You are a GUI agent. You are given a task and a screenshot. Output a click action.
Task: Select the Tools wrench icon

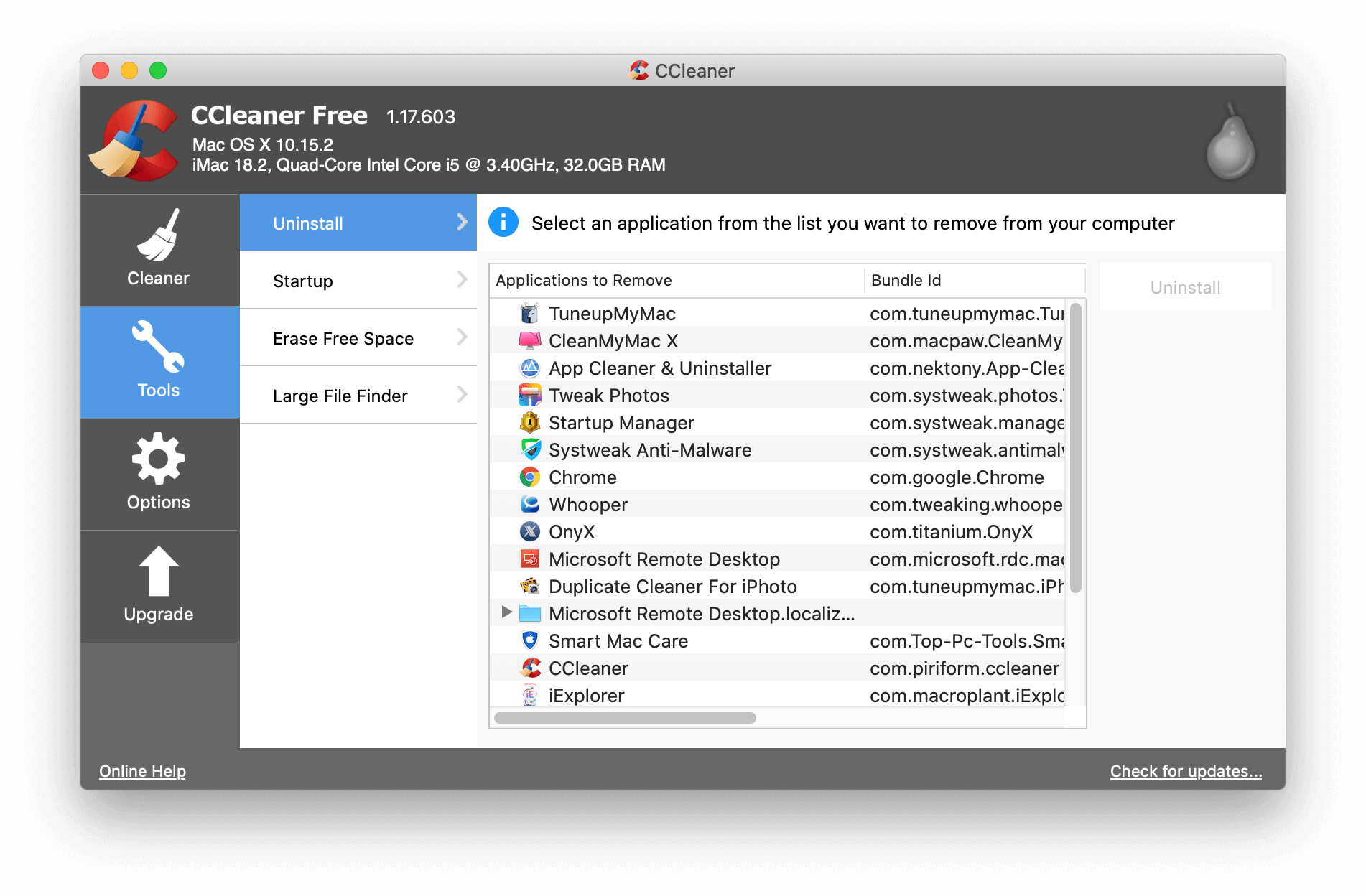click(x=158, y=347)
